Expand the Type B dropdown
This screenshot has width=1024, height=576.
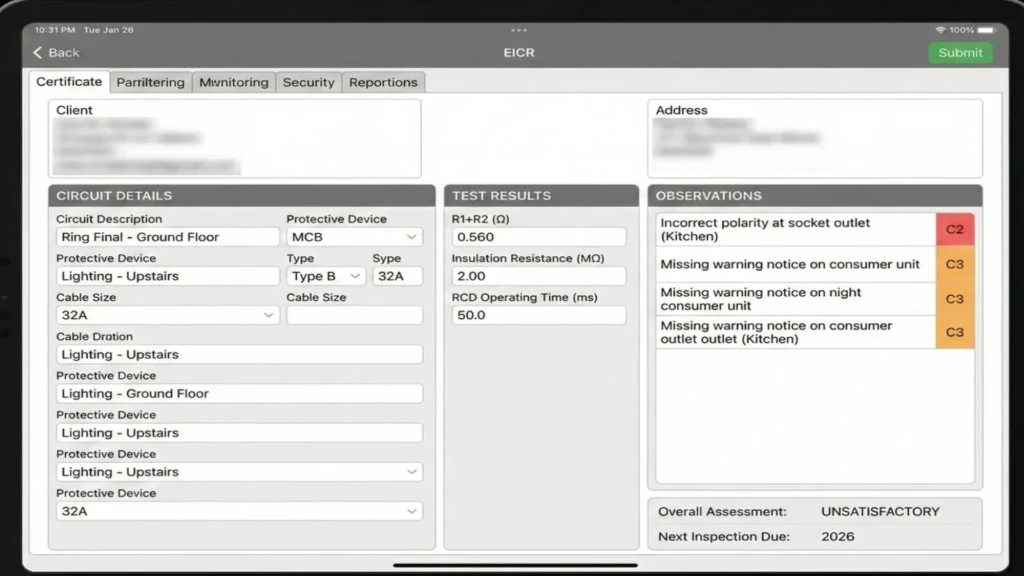(325, 276)
